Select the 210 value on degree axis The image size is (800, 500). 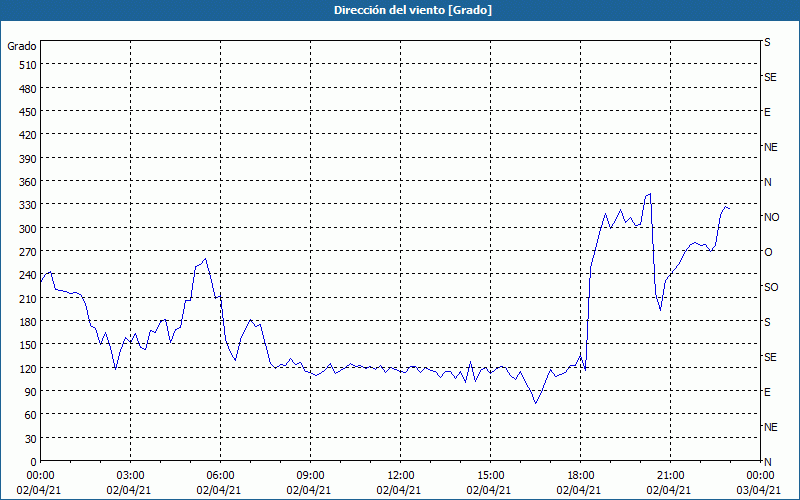[x=28, y=298]
